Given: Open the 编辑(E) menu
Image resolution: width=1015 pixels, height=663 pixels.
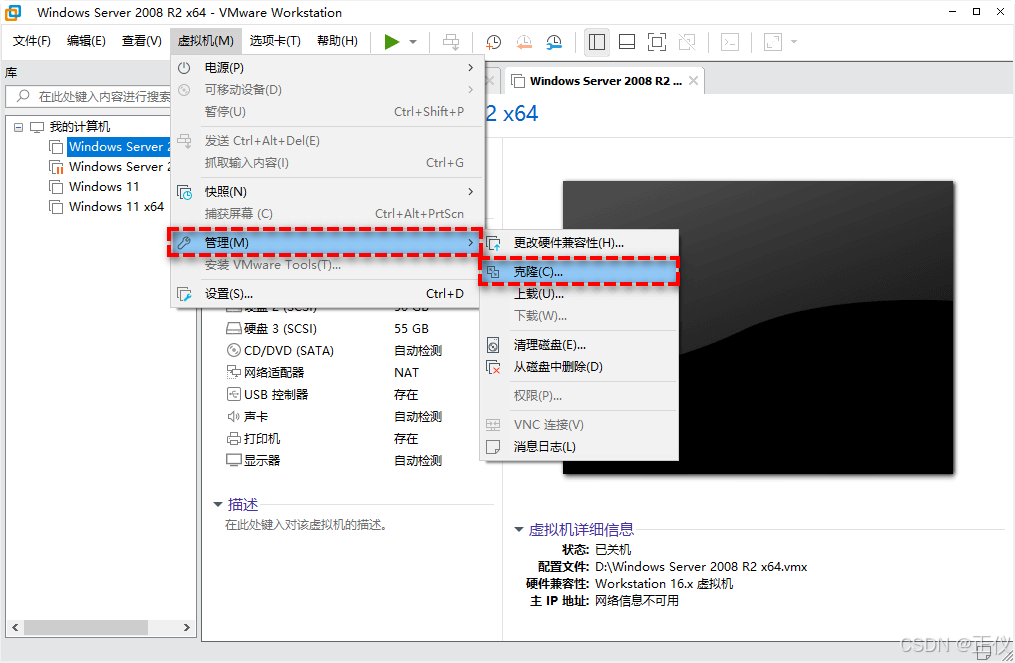Looking at the screenshot, I should point(86,41).
